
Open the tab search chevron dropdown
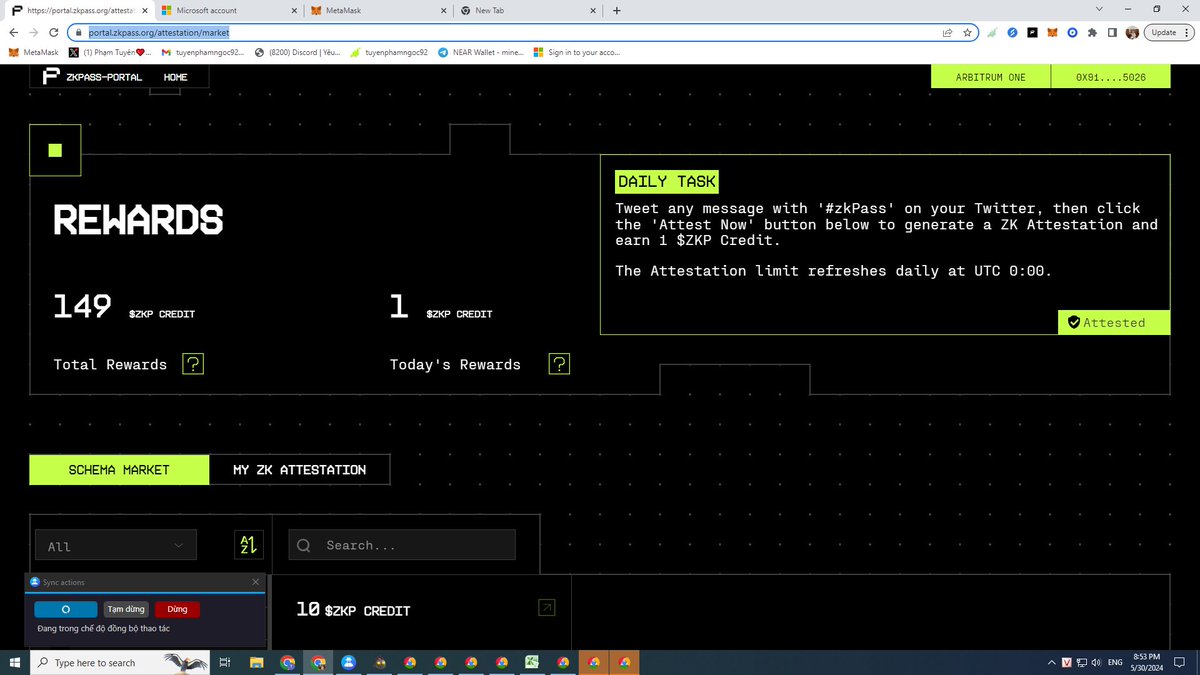pyautogui.click(x=1099, y=10)
